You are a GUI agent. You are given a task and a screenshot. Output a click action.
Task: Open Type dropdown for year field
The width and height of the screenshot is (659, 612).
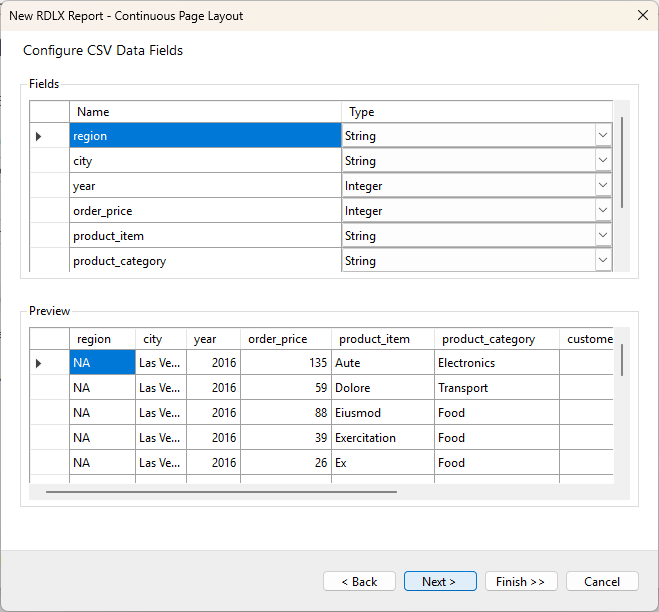602,186
